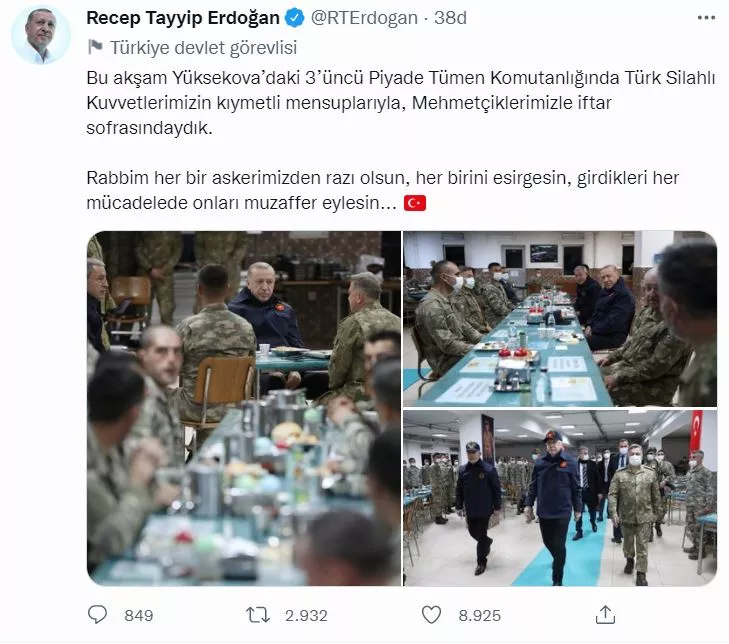Click the blue verified badge

295,18
